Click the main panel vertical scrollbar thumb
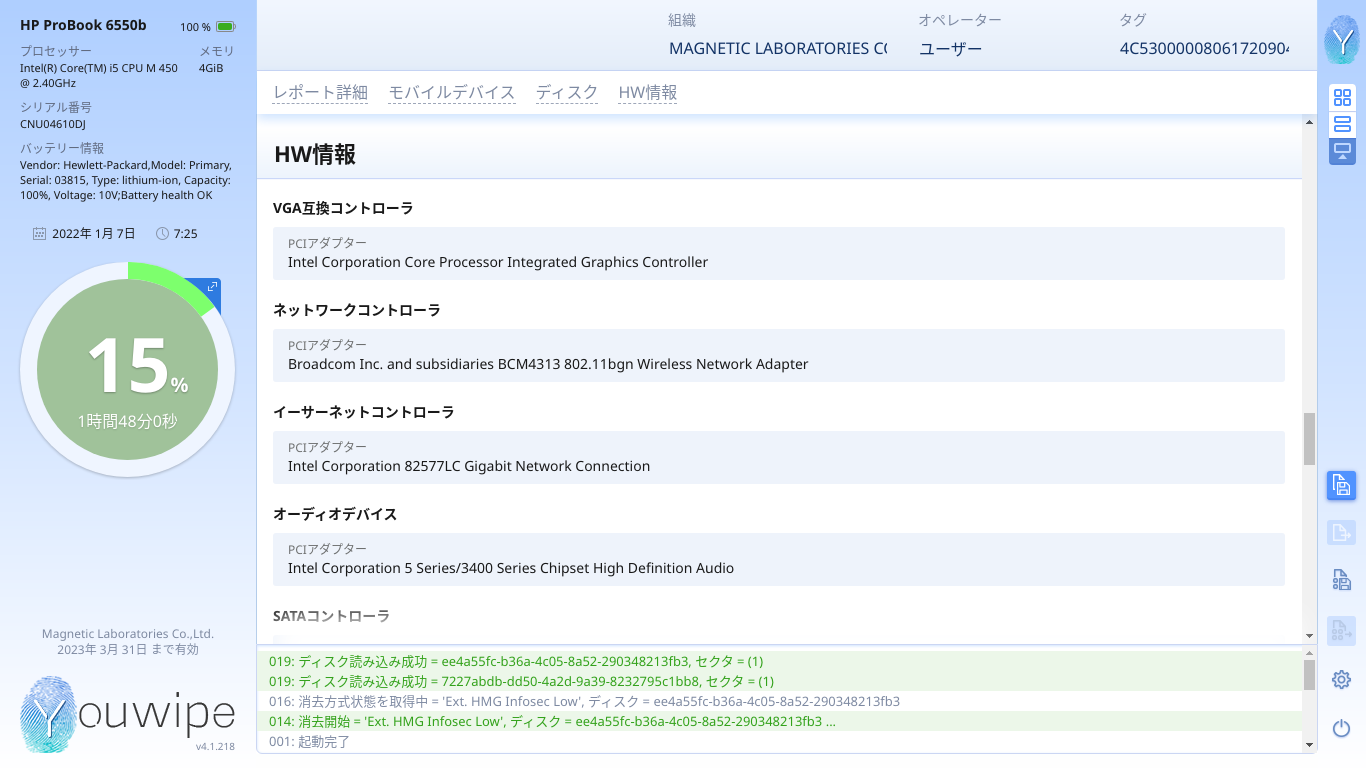 tap(1309, 439)
